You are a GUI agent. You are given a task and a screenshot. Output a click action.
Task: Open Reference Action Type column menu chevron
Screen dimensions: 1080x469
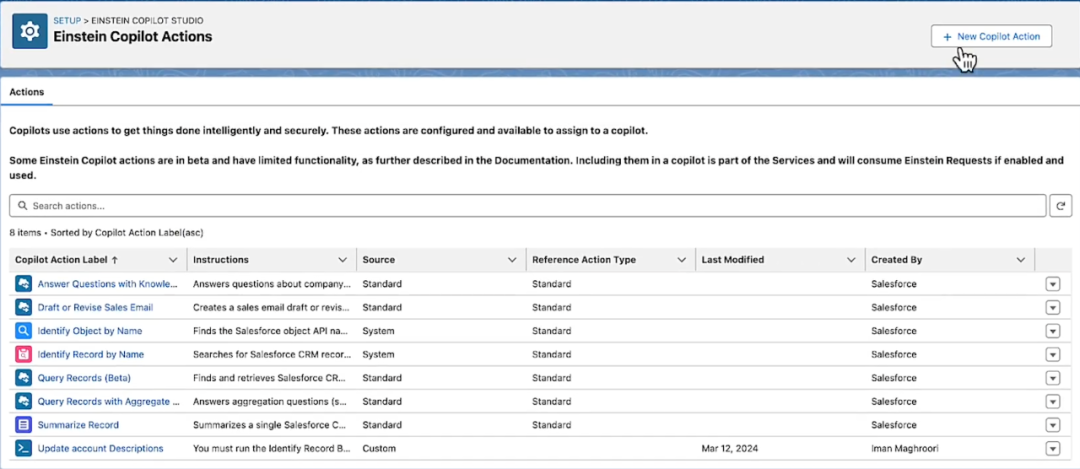click(x=681, y=260)
